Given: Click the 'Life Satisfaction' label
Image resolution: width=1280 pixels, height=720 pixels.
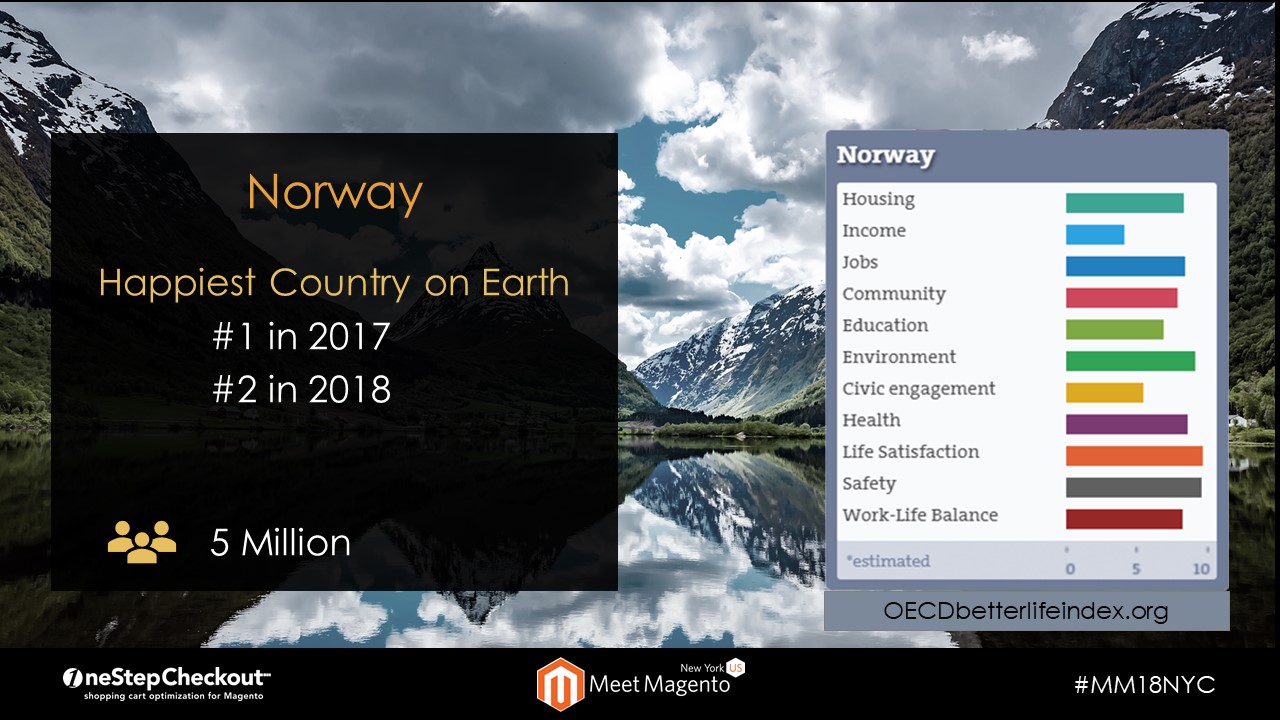Looking at the screenshot, I should [910, 452].
